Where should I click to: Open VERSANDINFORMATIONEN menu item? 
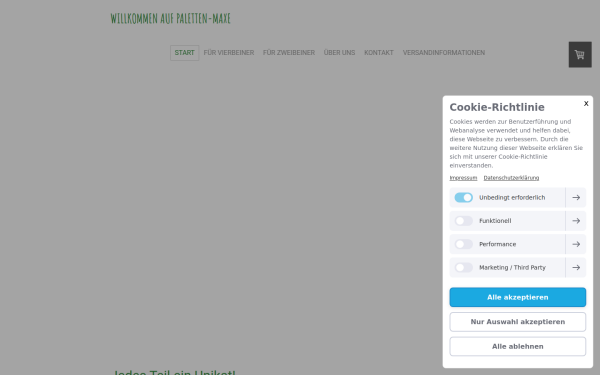pos(444,53)
